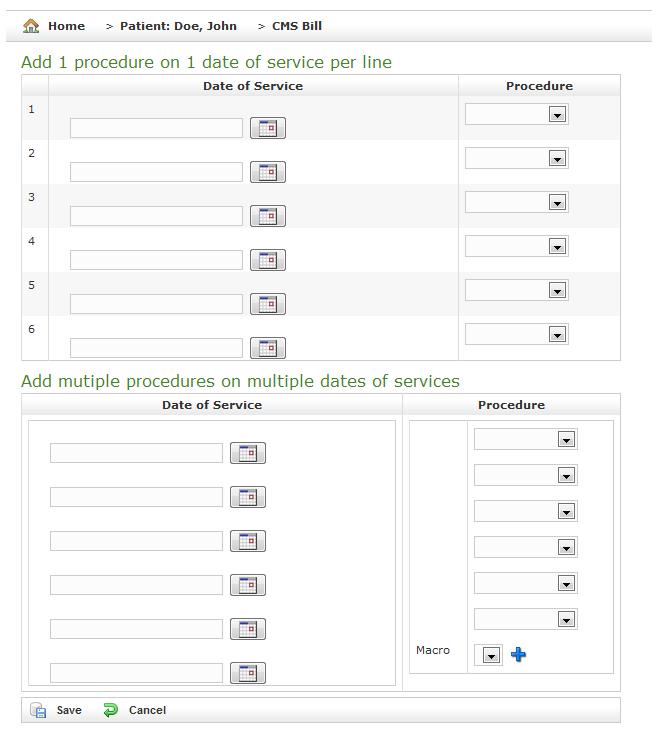This screenshot has height=738, width=665.
Task: Click the green Cancel arrow icon
Action: click(111, 710)
